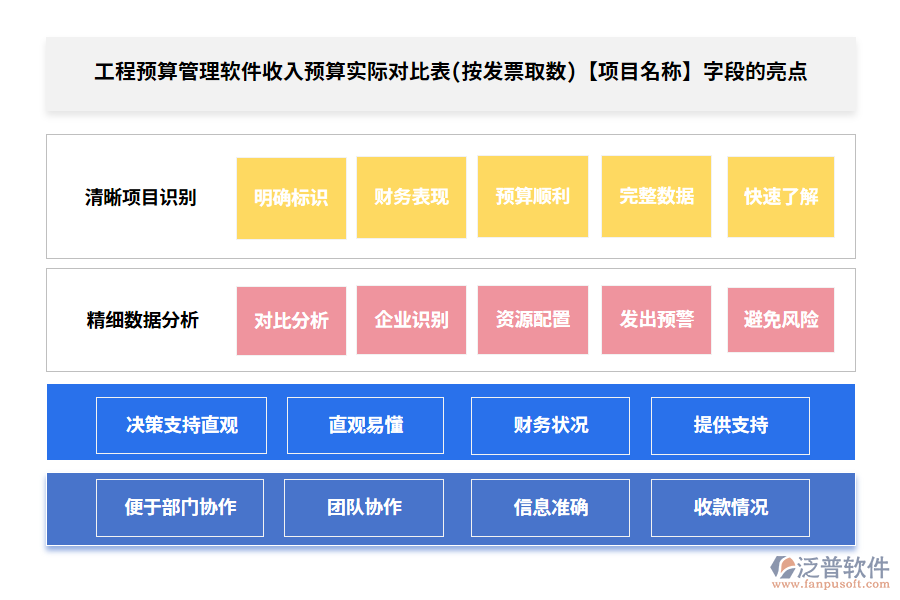The height and width of the screenshot is (600, 900).
Task: Click the 泛普软件 logo icon
Action: click(781, 568)
